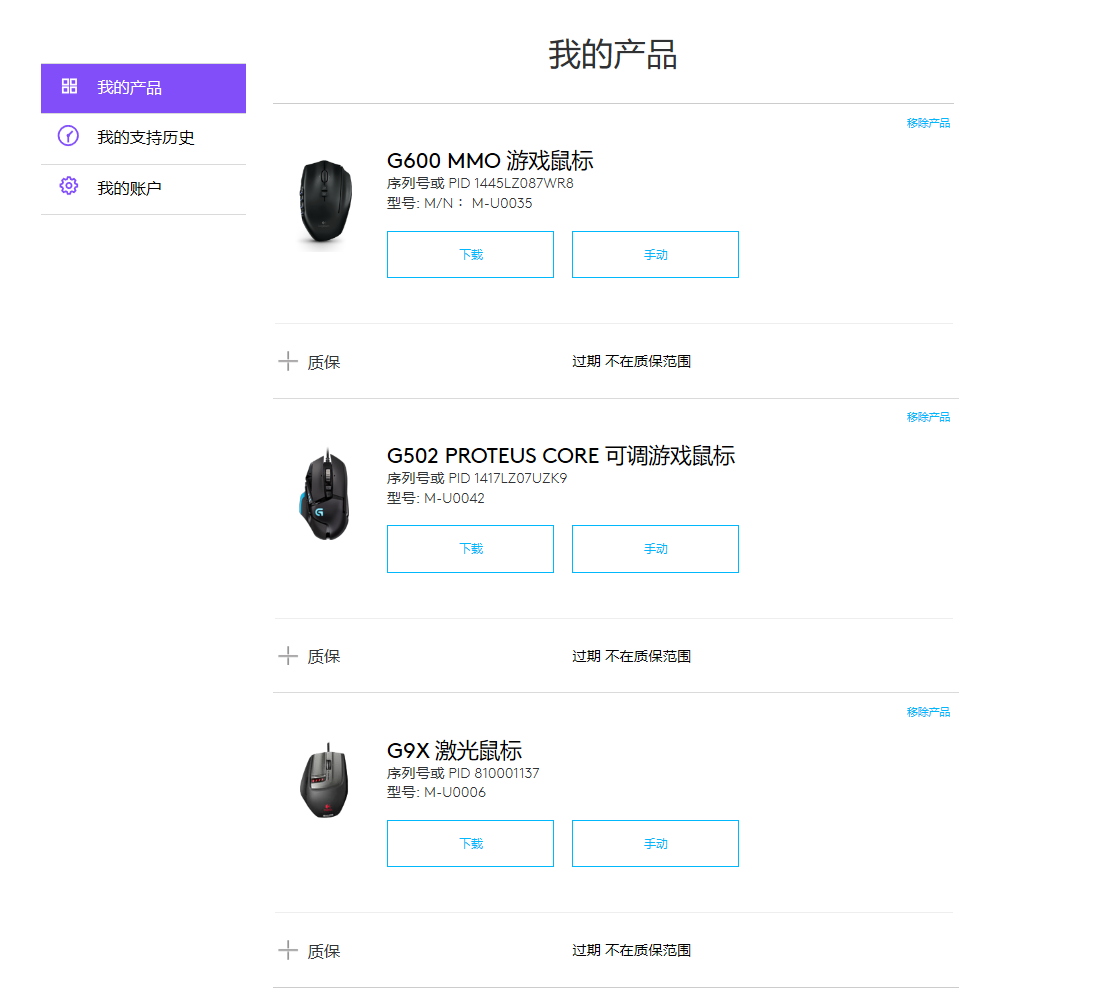Image resolution: width=1096 pixels, height=992 pixels.
Task: Click 手动 for the G9X laser mouse
Action: point(655,843)
